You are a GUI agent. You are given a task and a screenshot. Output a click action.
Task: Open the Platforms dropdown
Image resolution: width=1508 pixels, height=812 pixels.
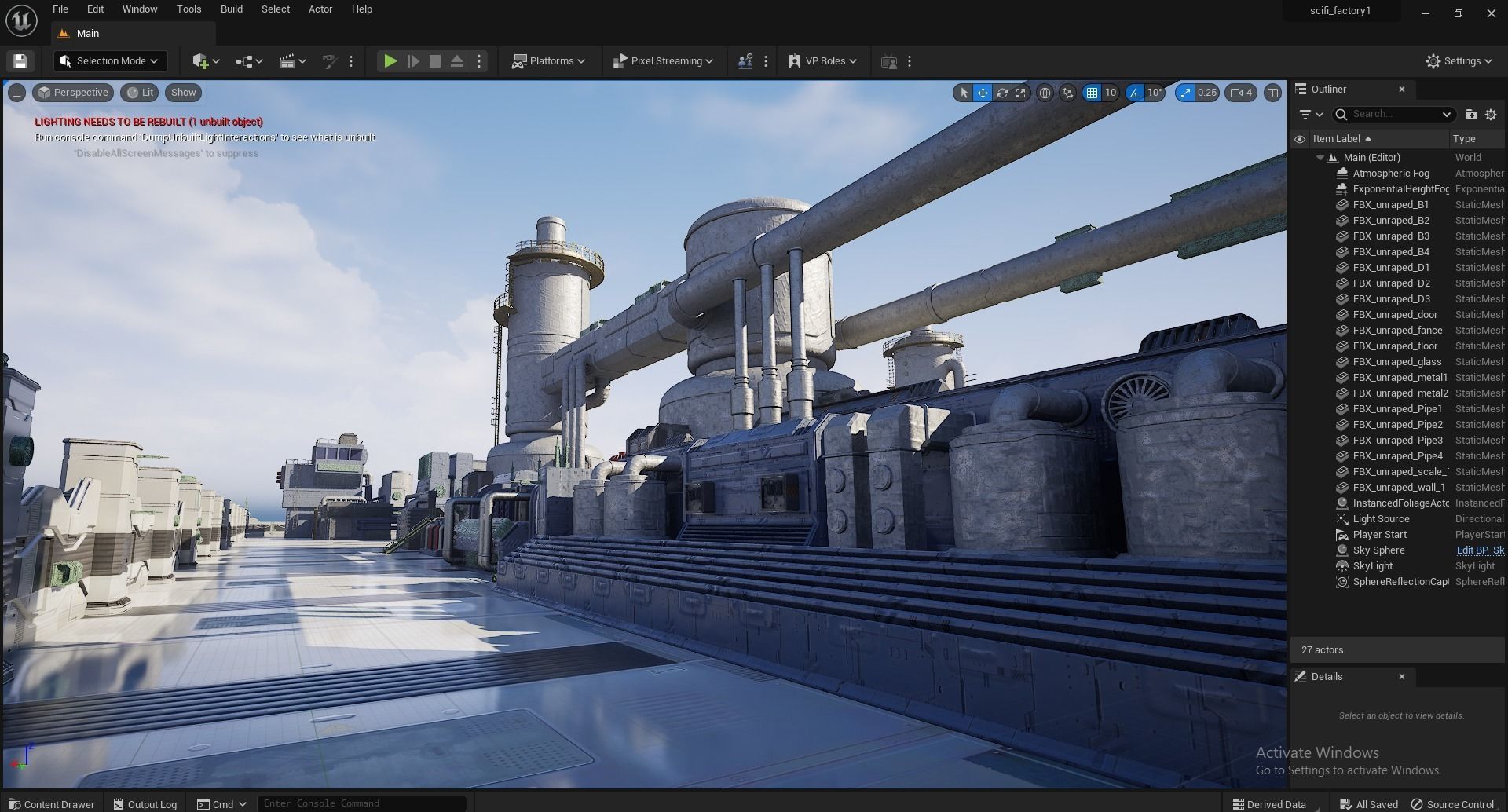click(x=548, y=61)
